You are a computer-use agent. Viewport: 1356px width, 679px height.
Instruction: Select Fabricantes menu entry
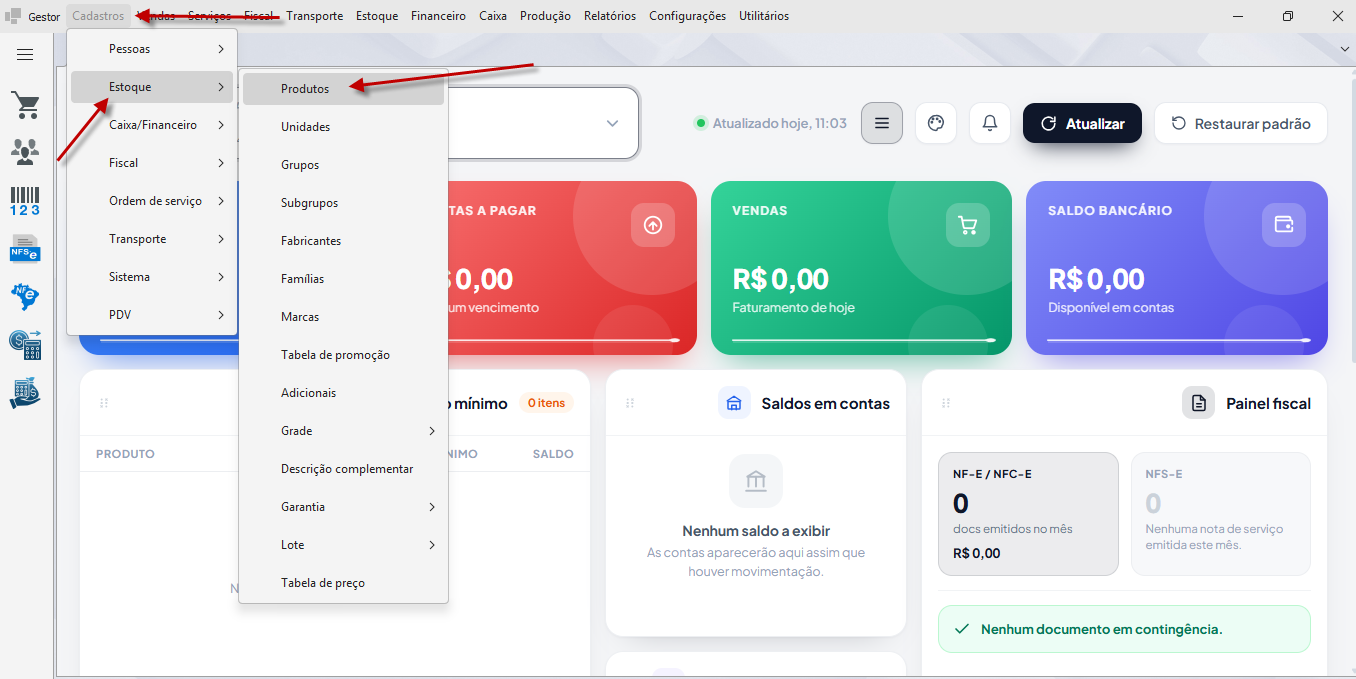tap(343, 241)
